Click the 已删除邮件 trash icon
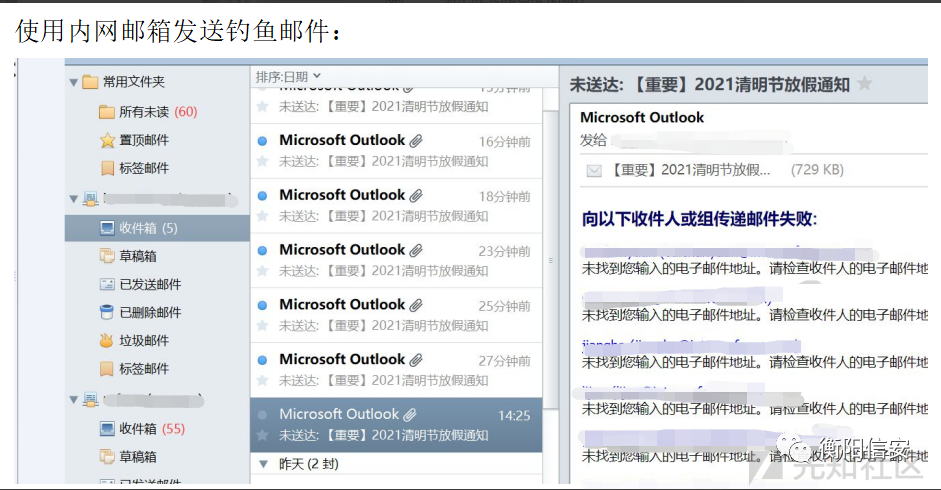The height and width of the screenshot is (490, 941). point(107,312)
